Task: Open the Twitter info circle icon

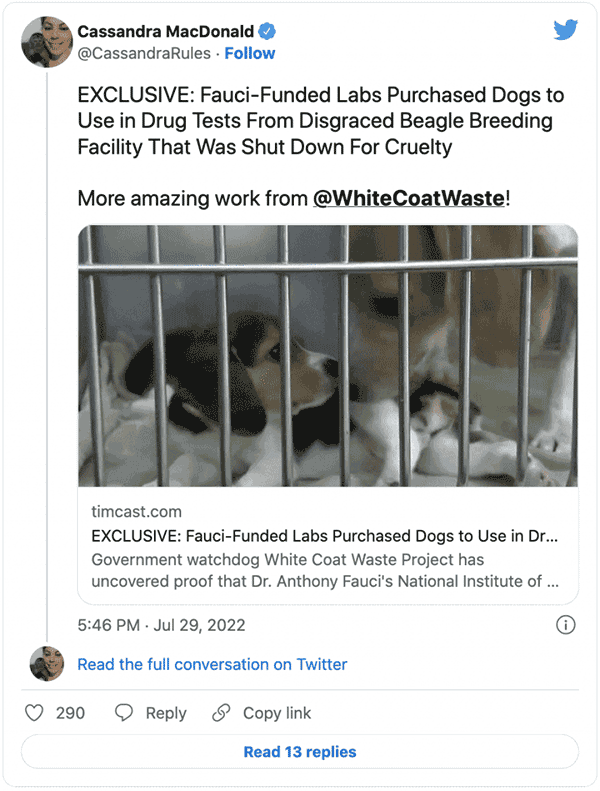Action: click(565, 625)
